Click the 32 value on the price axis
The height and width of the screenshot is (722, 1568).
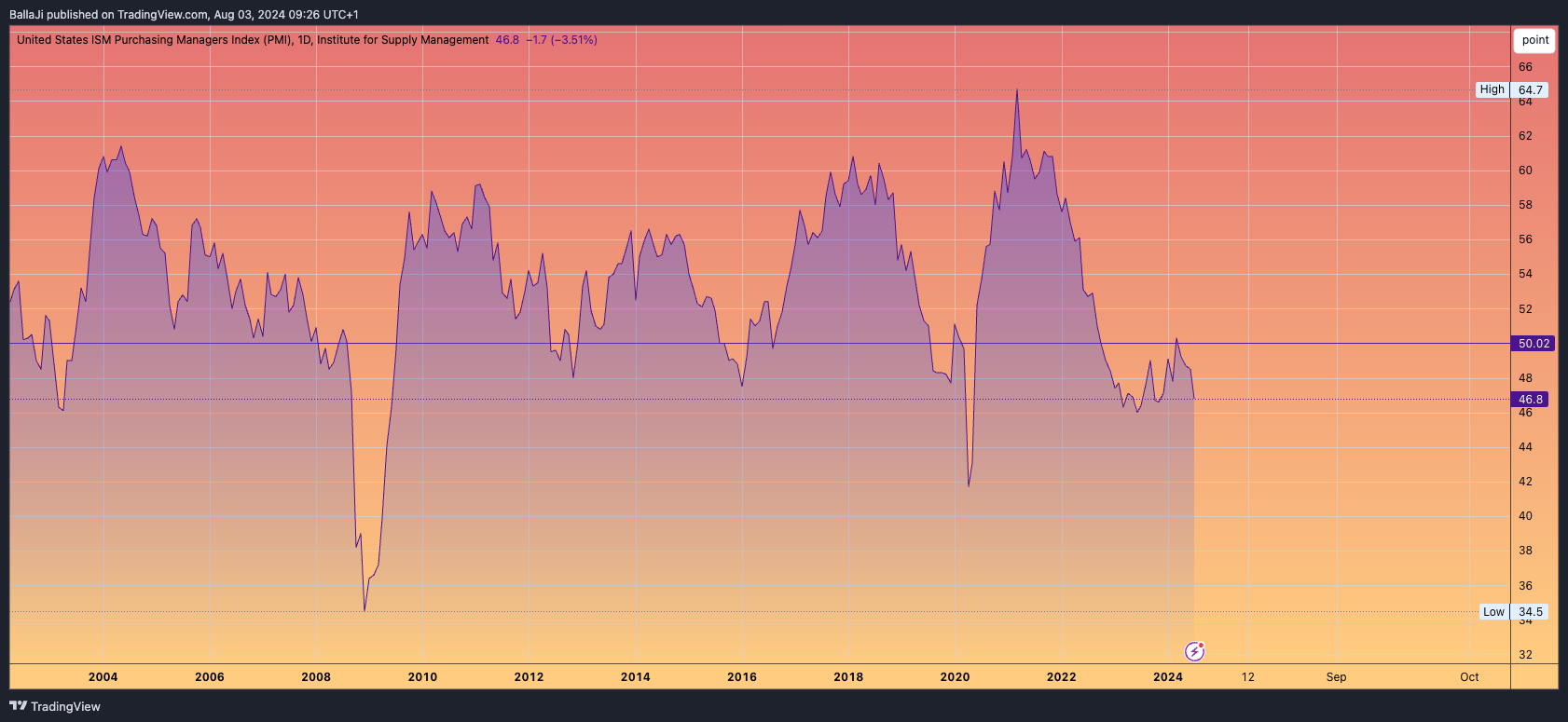click(x=1525, y=655)
